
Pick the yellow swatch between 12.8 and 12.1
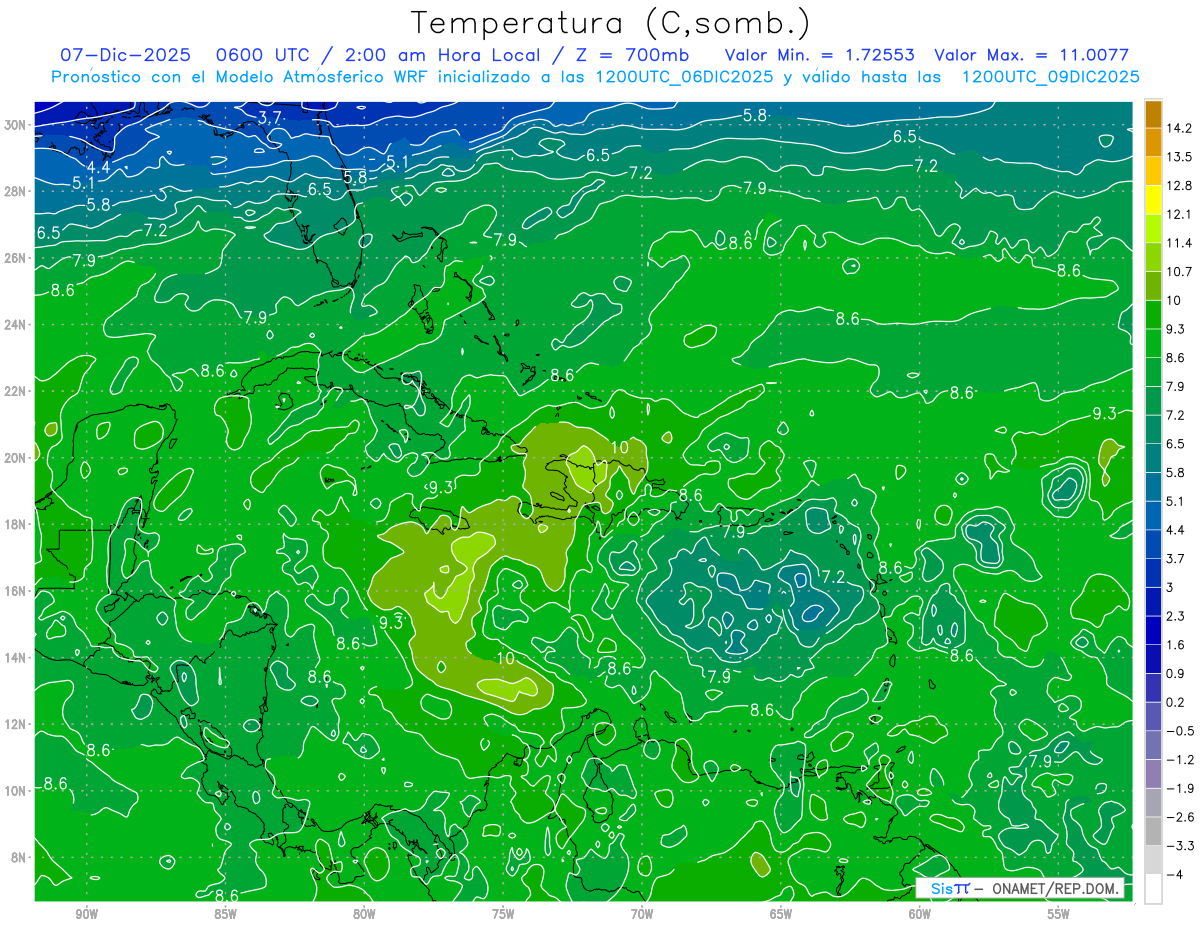pos(1153,199)
